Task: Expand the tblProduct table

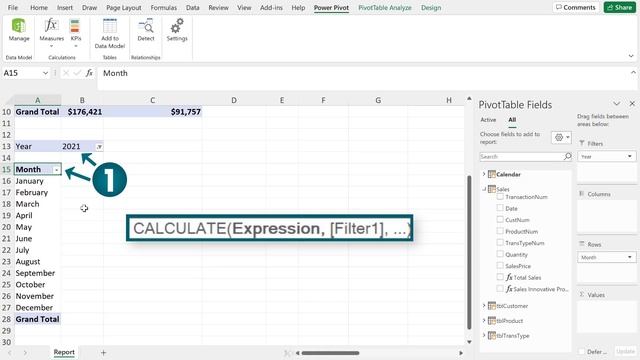Action: click(x=484, y=321)
